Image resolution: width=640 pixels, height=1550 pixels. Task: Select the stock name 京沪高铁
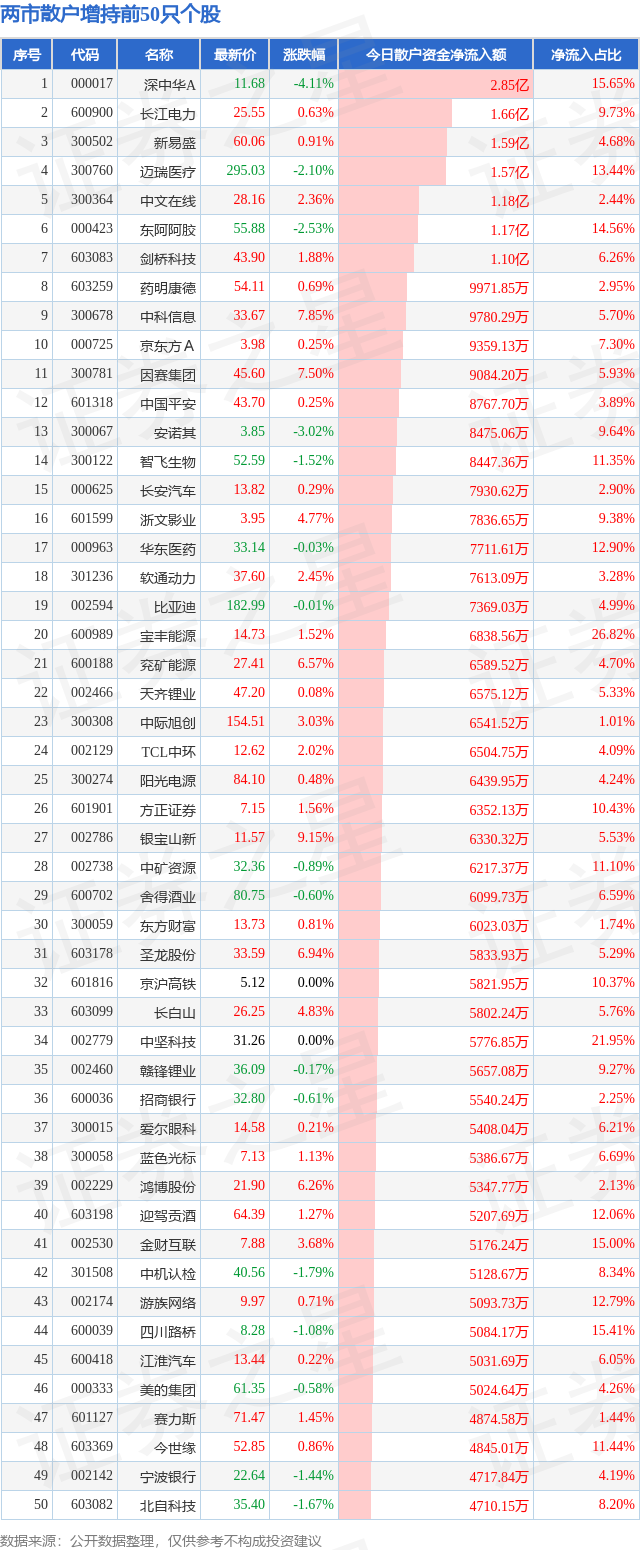169,983
